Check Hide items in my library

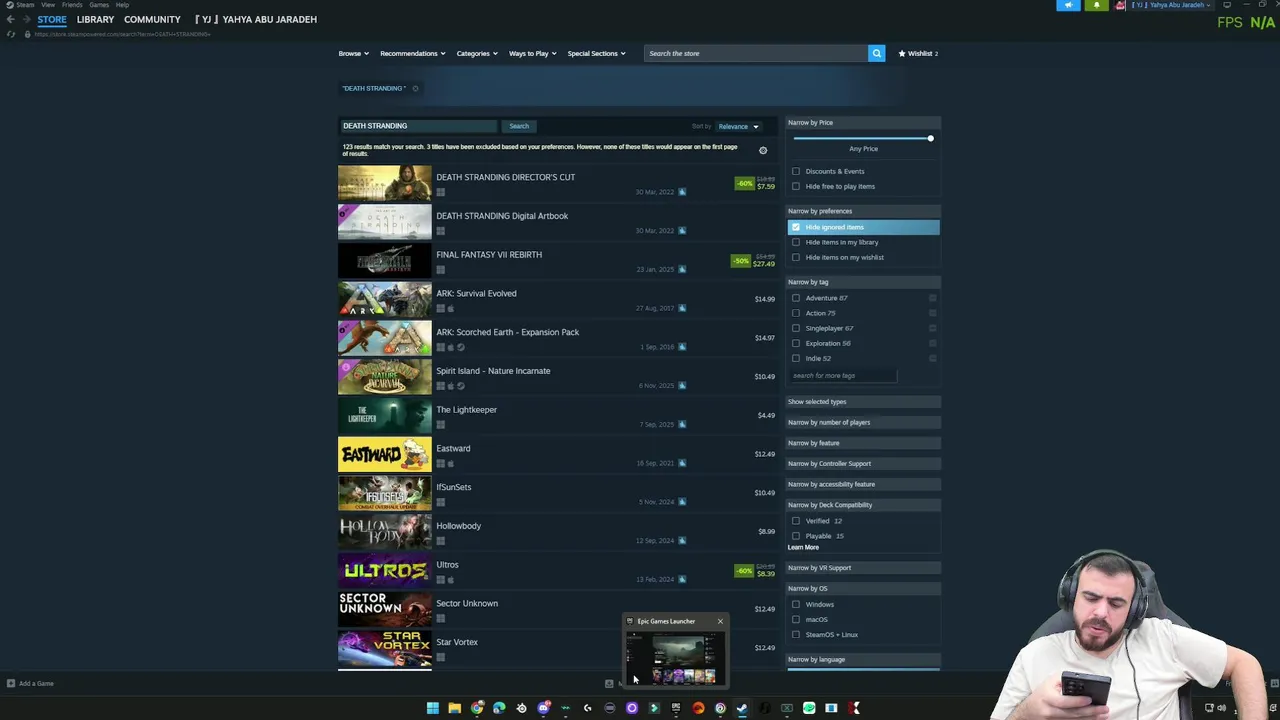click(x=796, y=242)
